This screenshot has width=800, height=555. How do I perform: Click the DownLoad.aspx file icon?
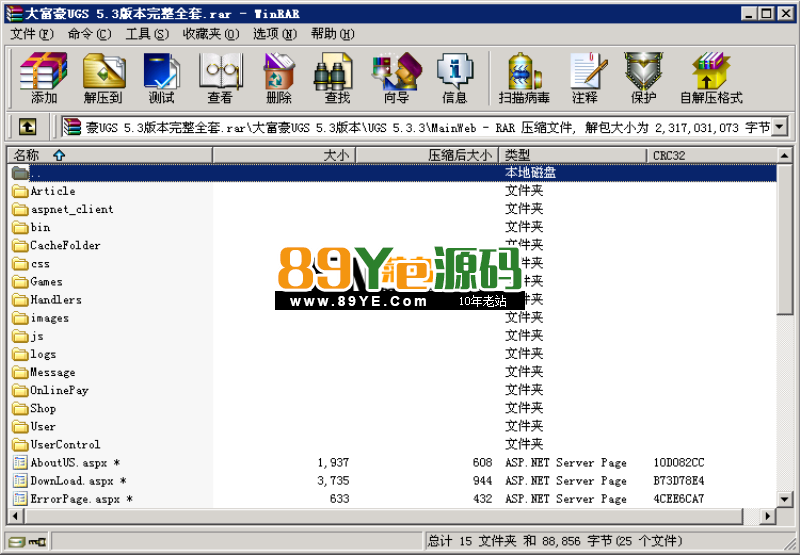tap(20, 481)
